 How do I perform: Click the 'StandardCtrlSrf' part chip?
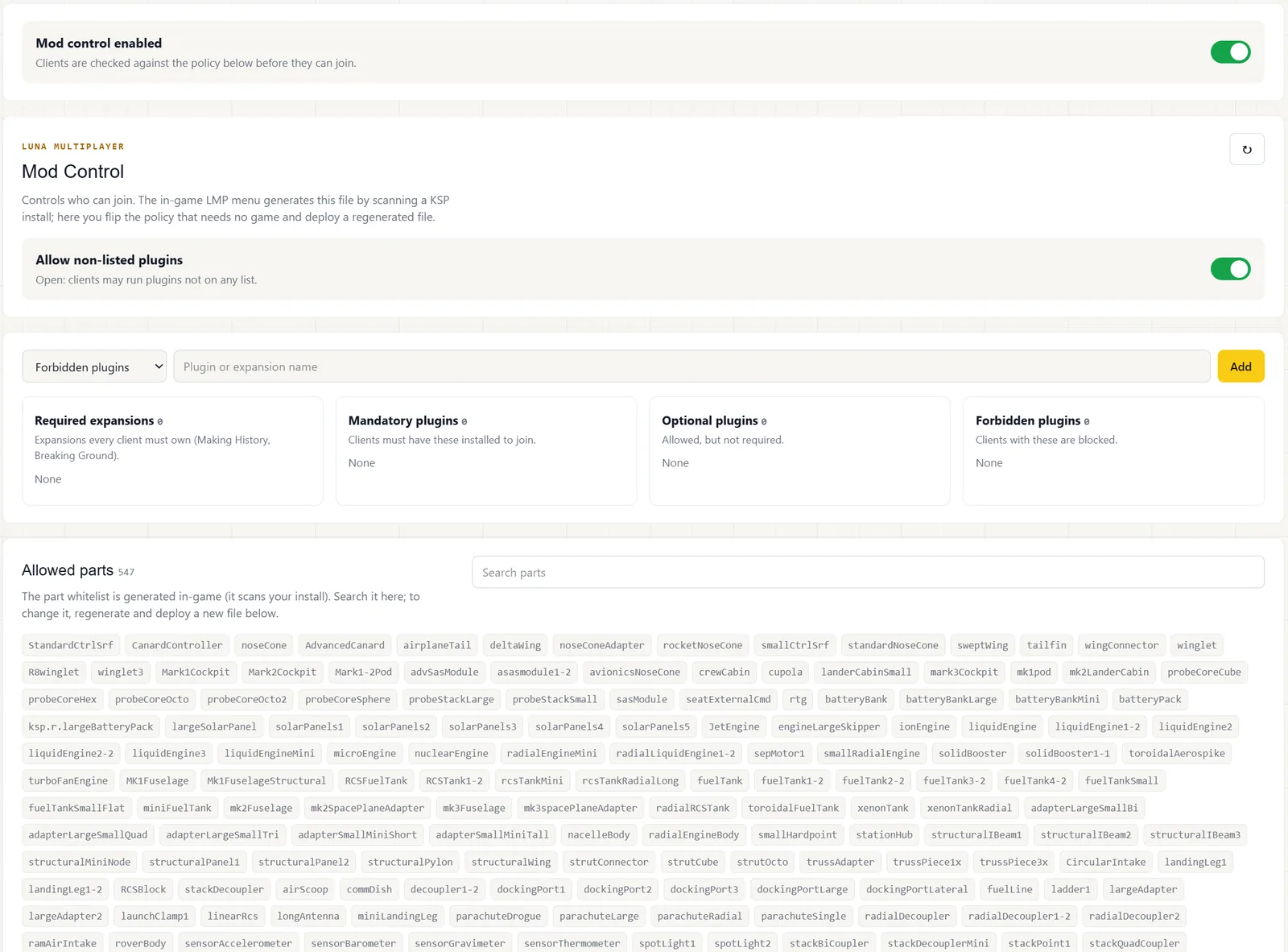click(x=71, y=645)
